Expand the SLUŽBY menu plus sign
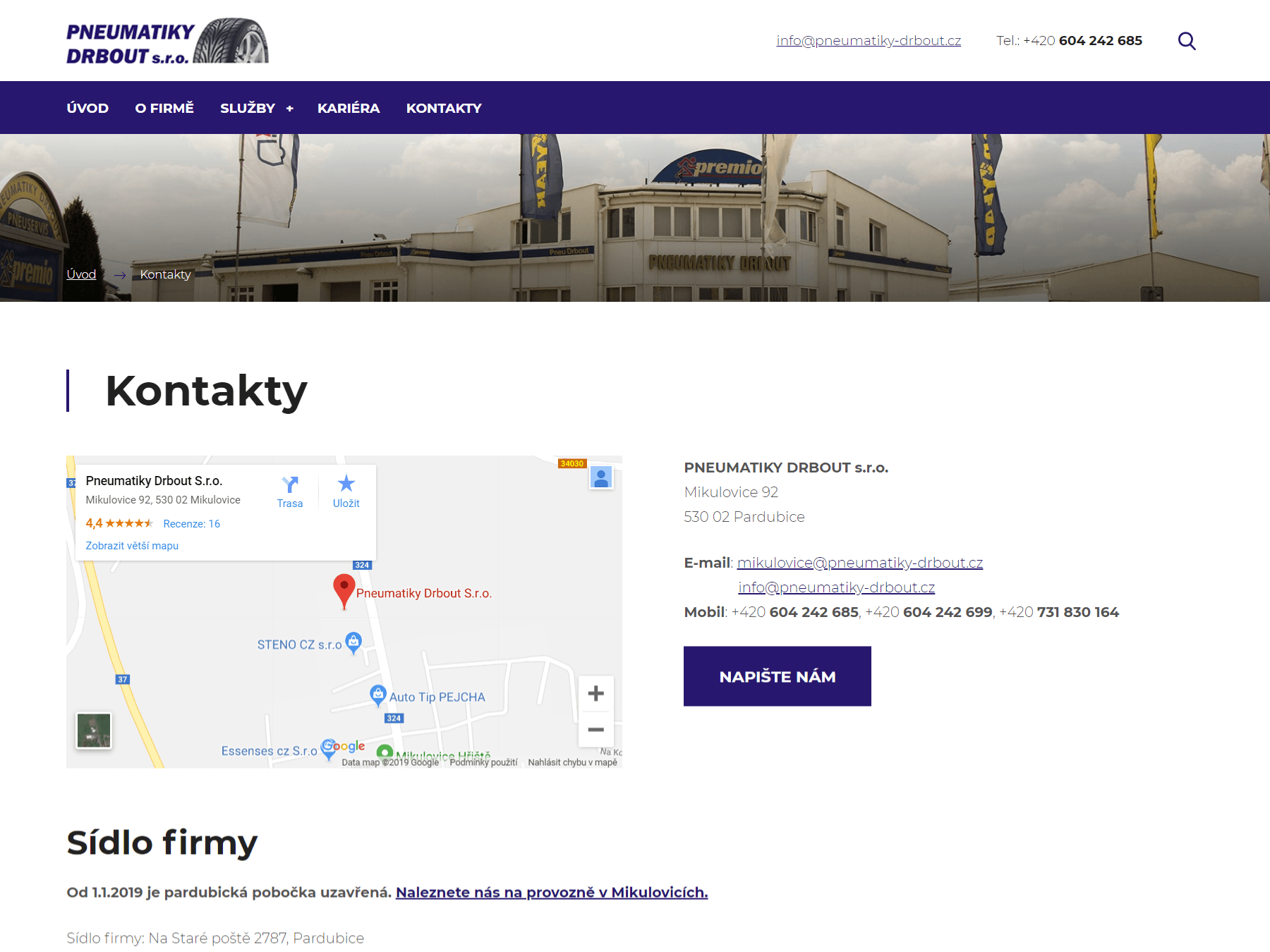The image size is (1270, 952). point(290,109)
